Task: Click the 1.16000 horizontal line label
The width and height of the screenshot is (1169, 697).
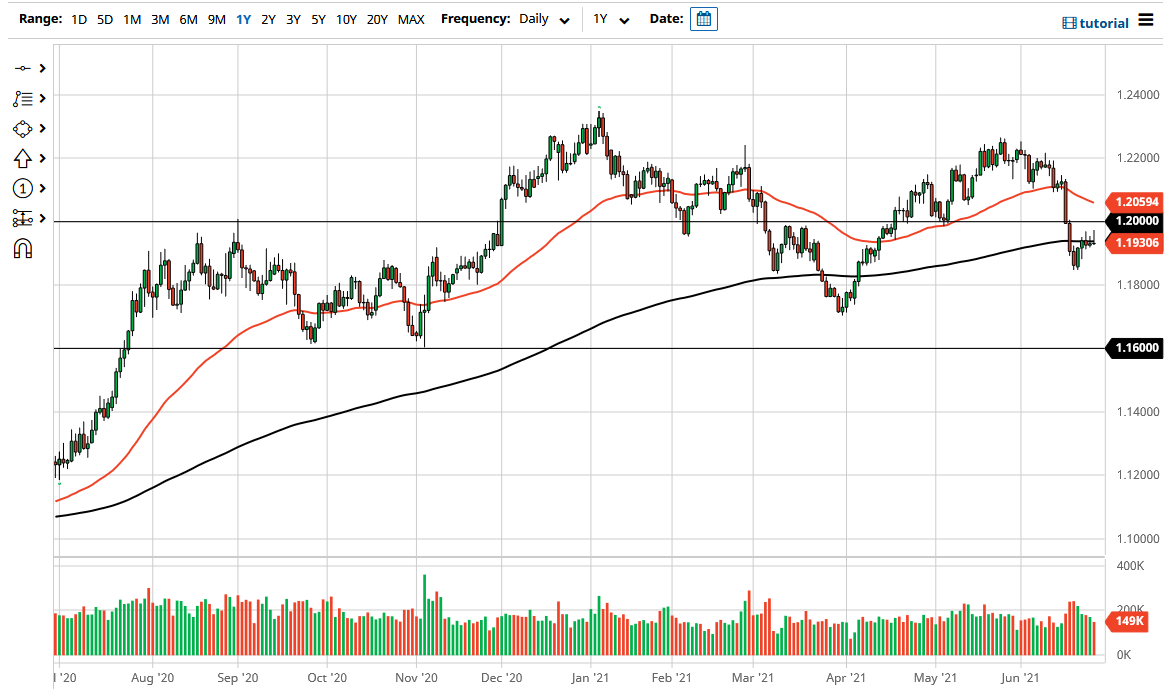Action: [1134, 347]
